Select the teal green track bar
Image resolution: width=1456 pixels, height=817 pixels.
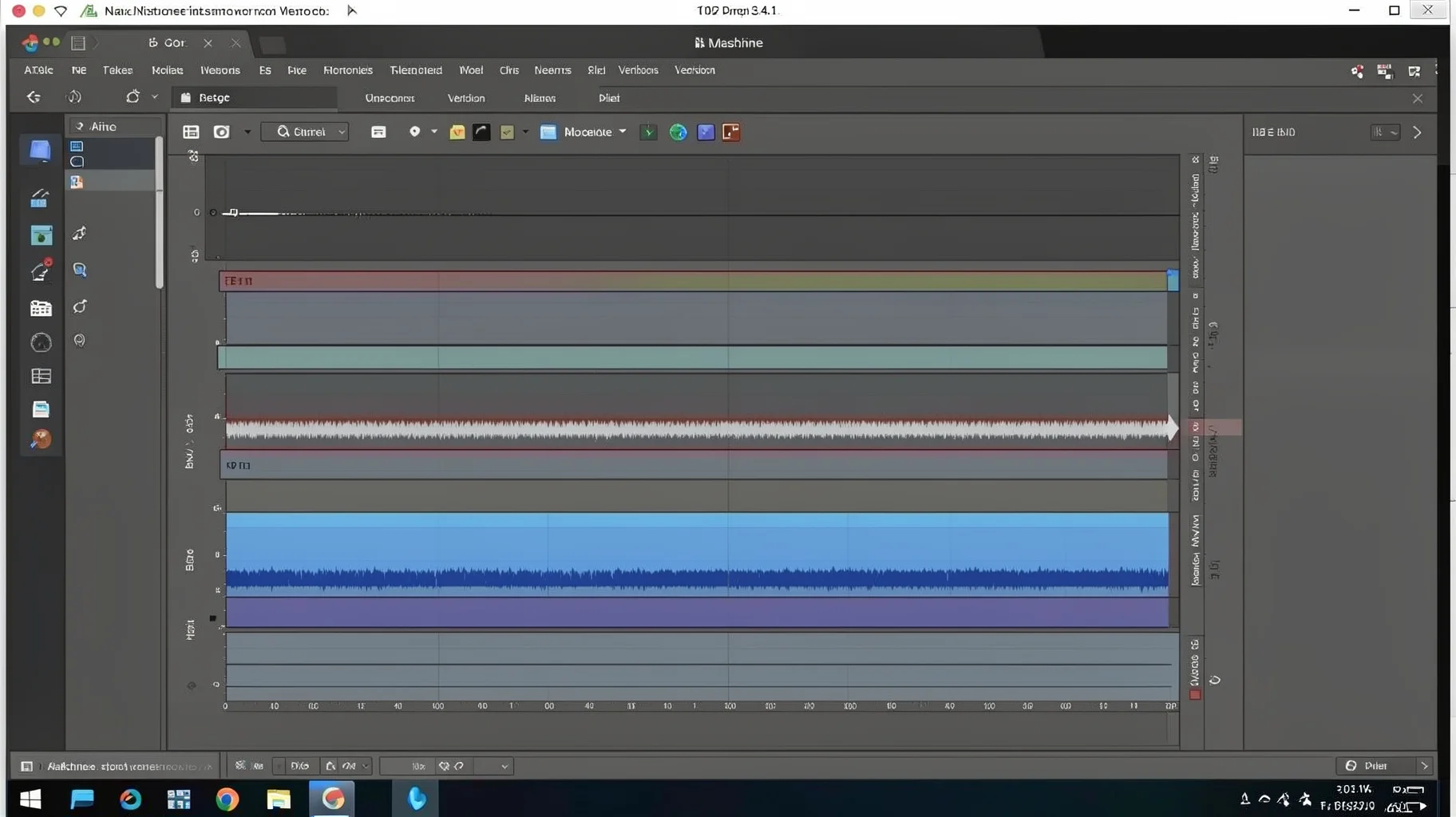693,357
